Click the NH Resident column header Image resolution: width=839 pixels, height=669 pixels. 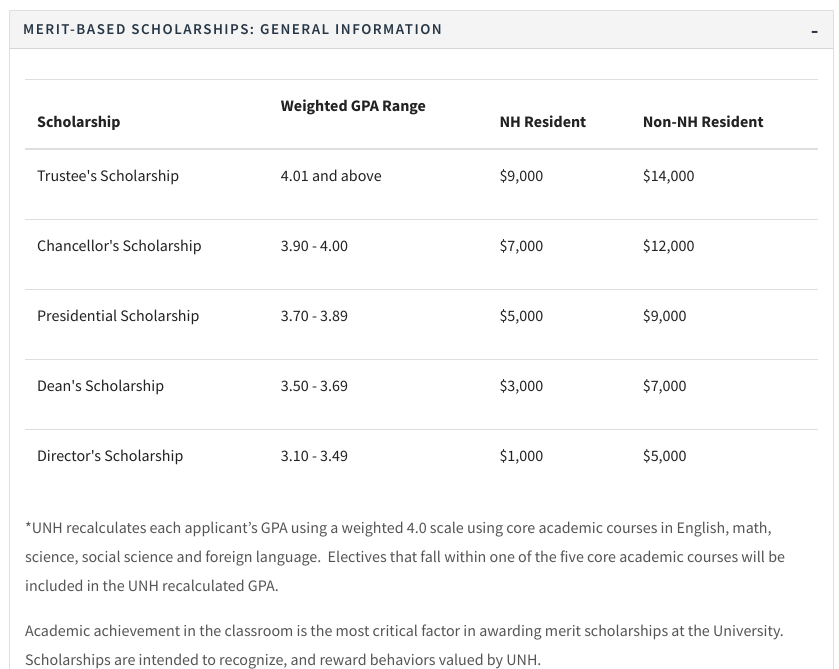click(x=542, y=122)
